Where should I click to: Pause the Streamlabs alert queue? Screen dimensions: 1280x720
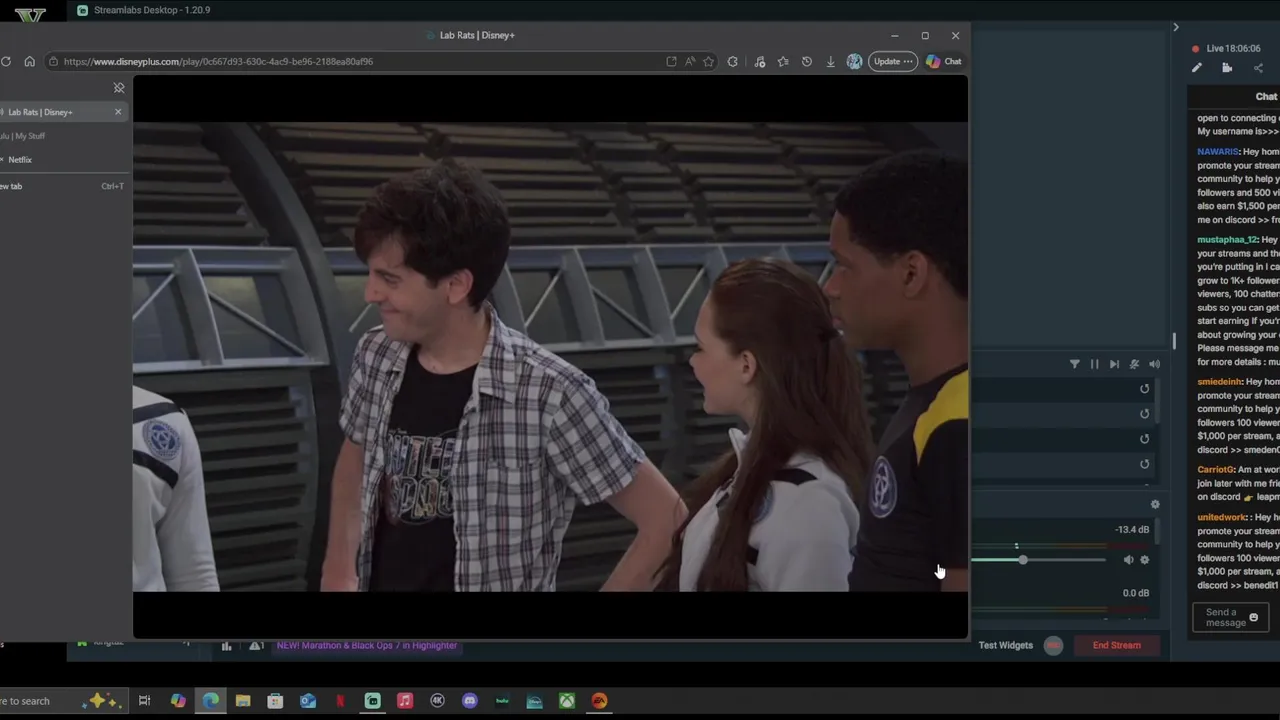(x=1094, y=364)
